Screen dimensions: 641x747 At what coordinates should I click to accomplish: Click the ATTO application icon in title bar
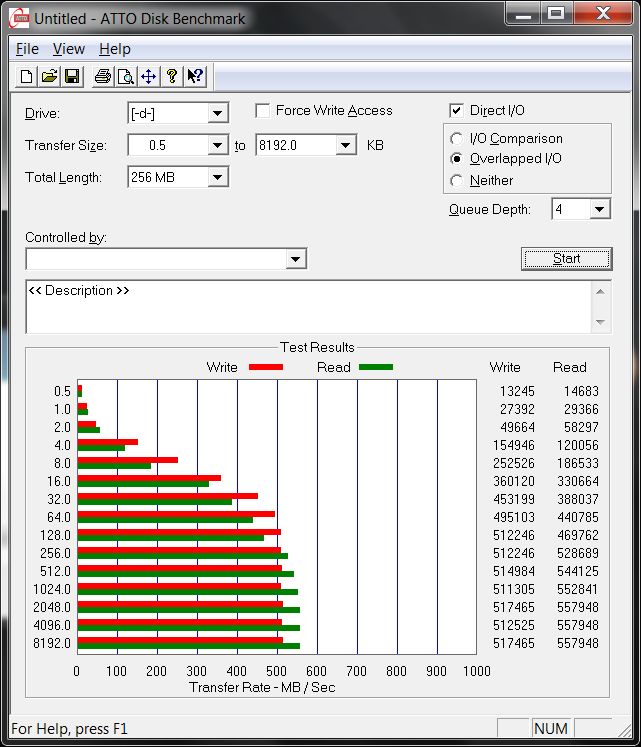[20, 19]
